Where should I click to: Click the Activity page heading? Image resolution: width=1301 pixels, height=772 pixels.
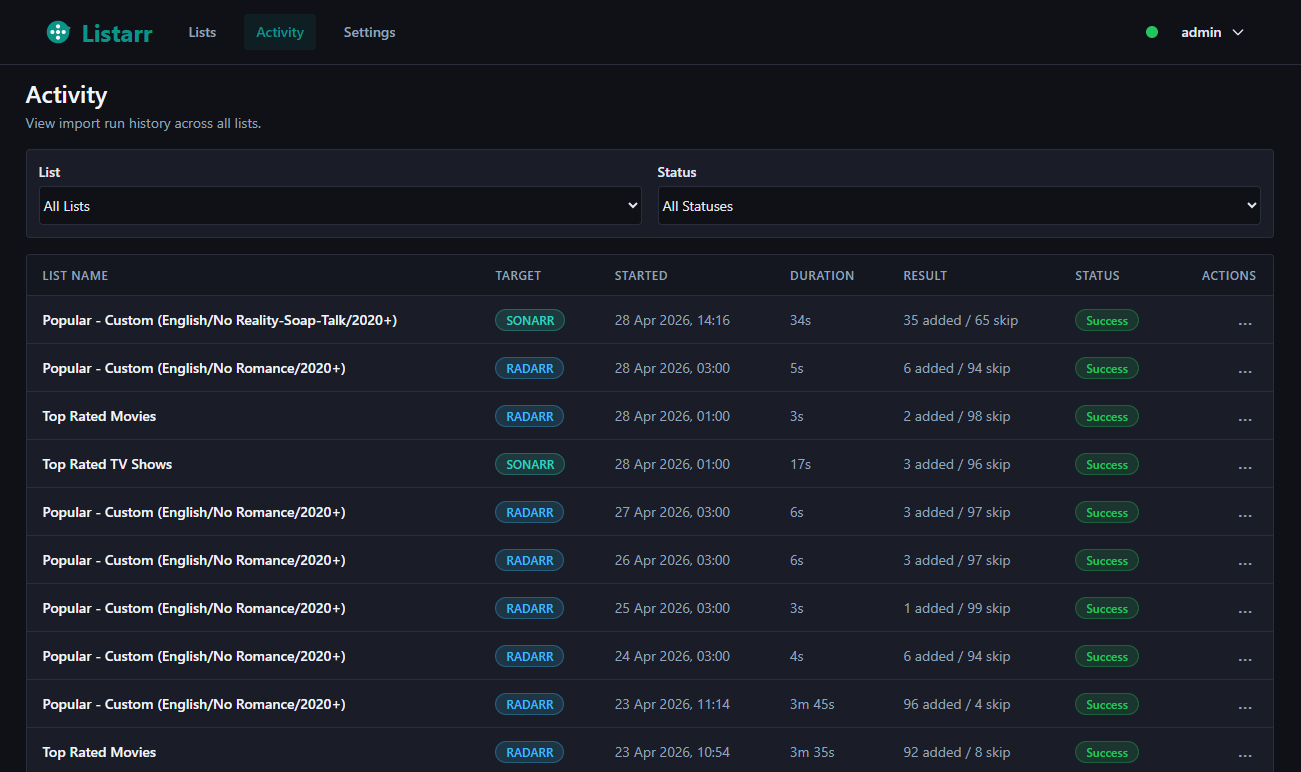(66, 95)
